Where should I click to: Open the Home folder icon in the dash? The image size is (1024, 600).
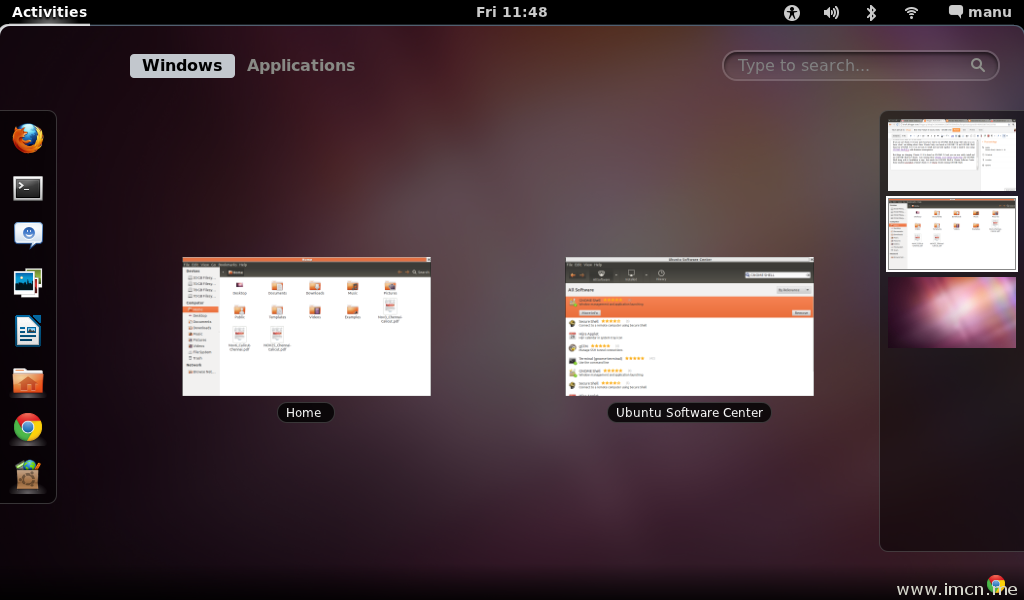[x=28, y=381]
